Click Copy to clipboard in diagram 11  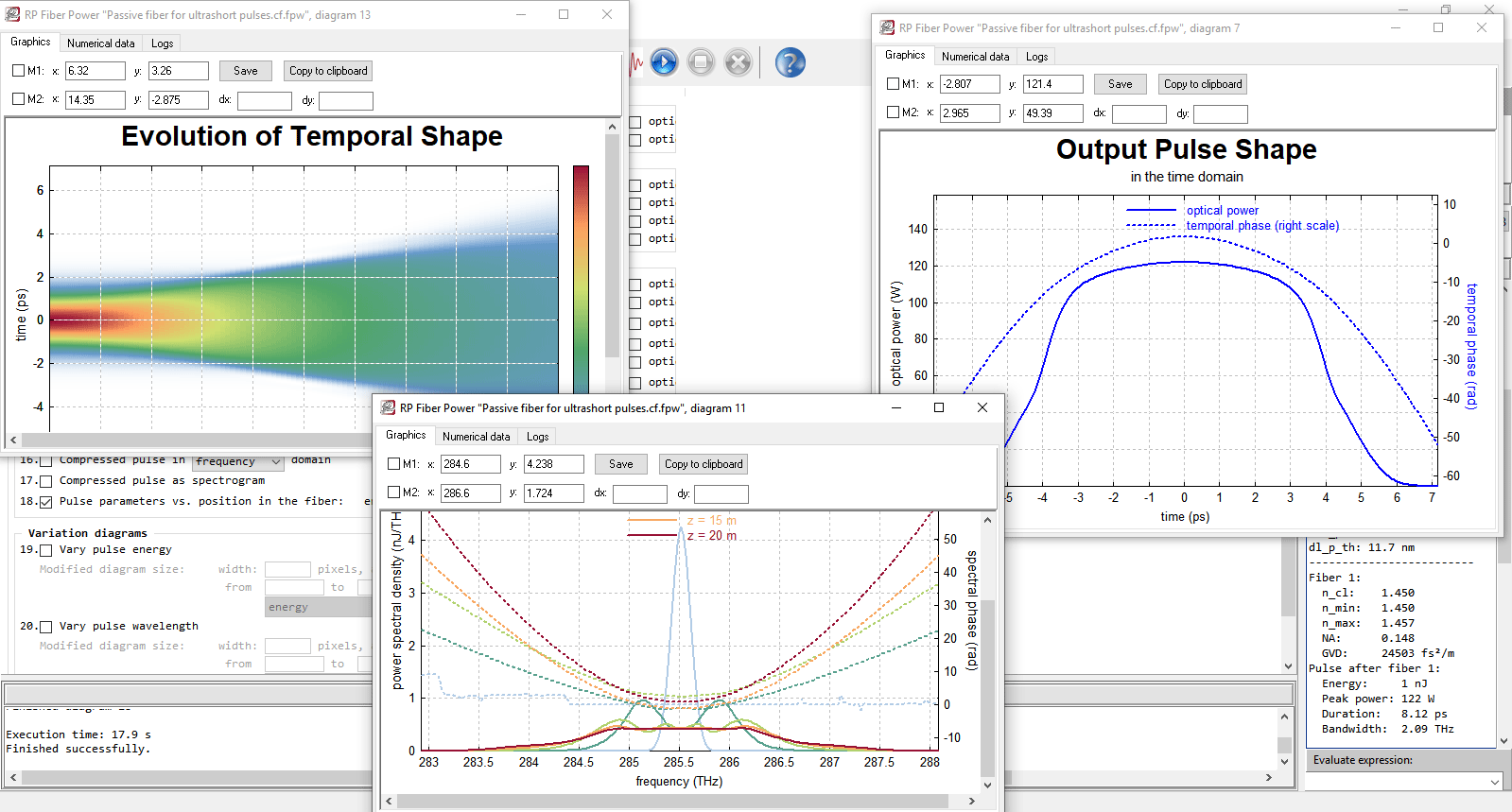click(x=703, y=464)
